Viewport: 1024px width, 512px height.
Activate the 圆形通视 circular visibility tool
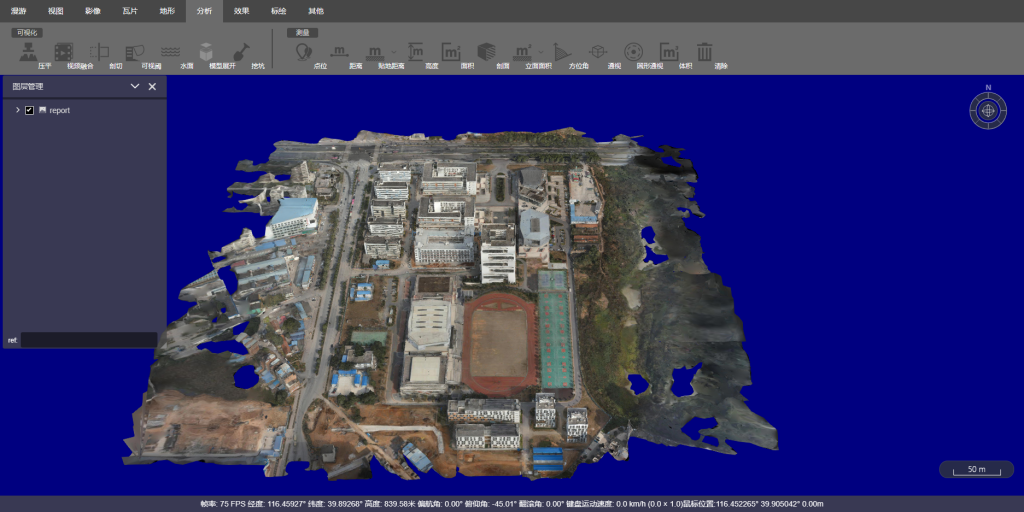(x=633, y=52)
